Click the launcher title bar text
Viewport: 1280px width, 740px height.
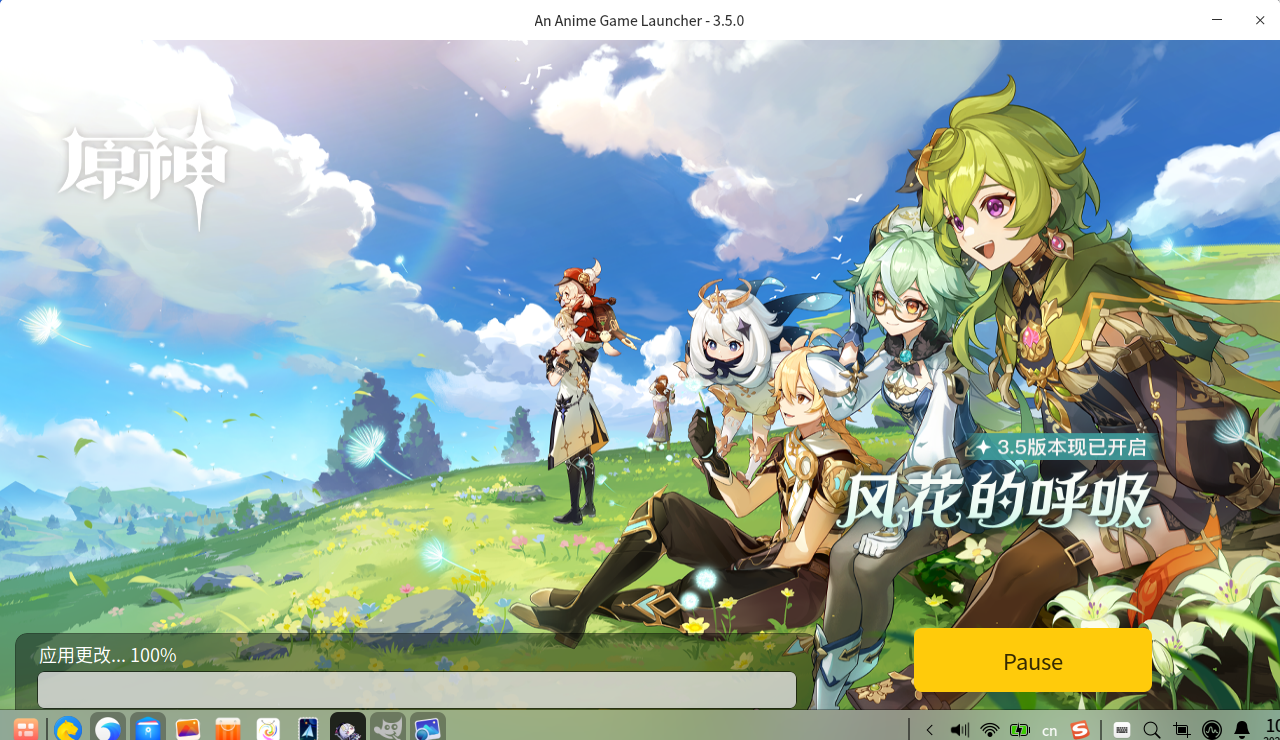(x=639, y=20)
